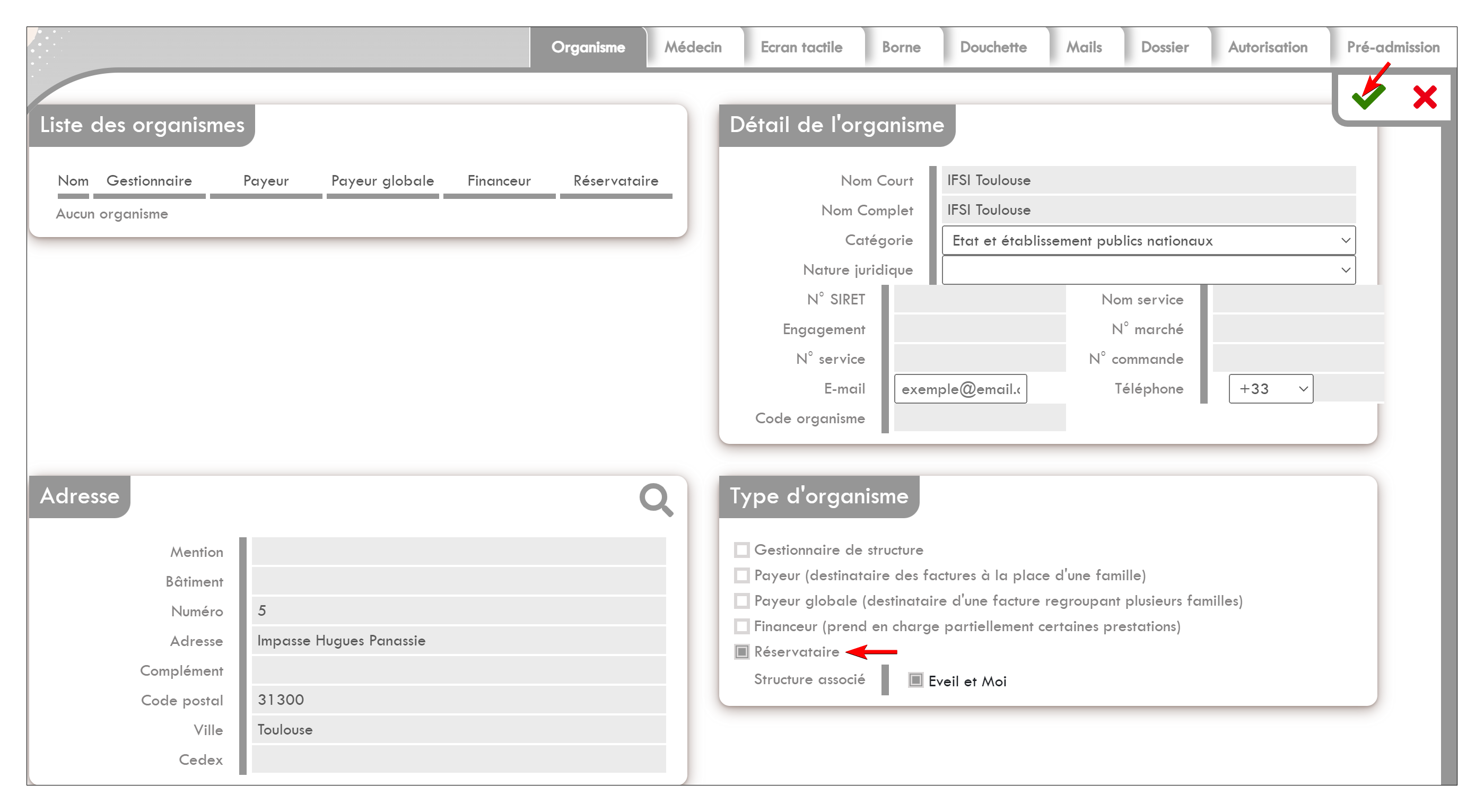
Task: Click the Bâtiment input field
Action: [x=459, y=582]
